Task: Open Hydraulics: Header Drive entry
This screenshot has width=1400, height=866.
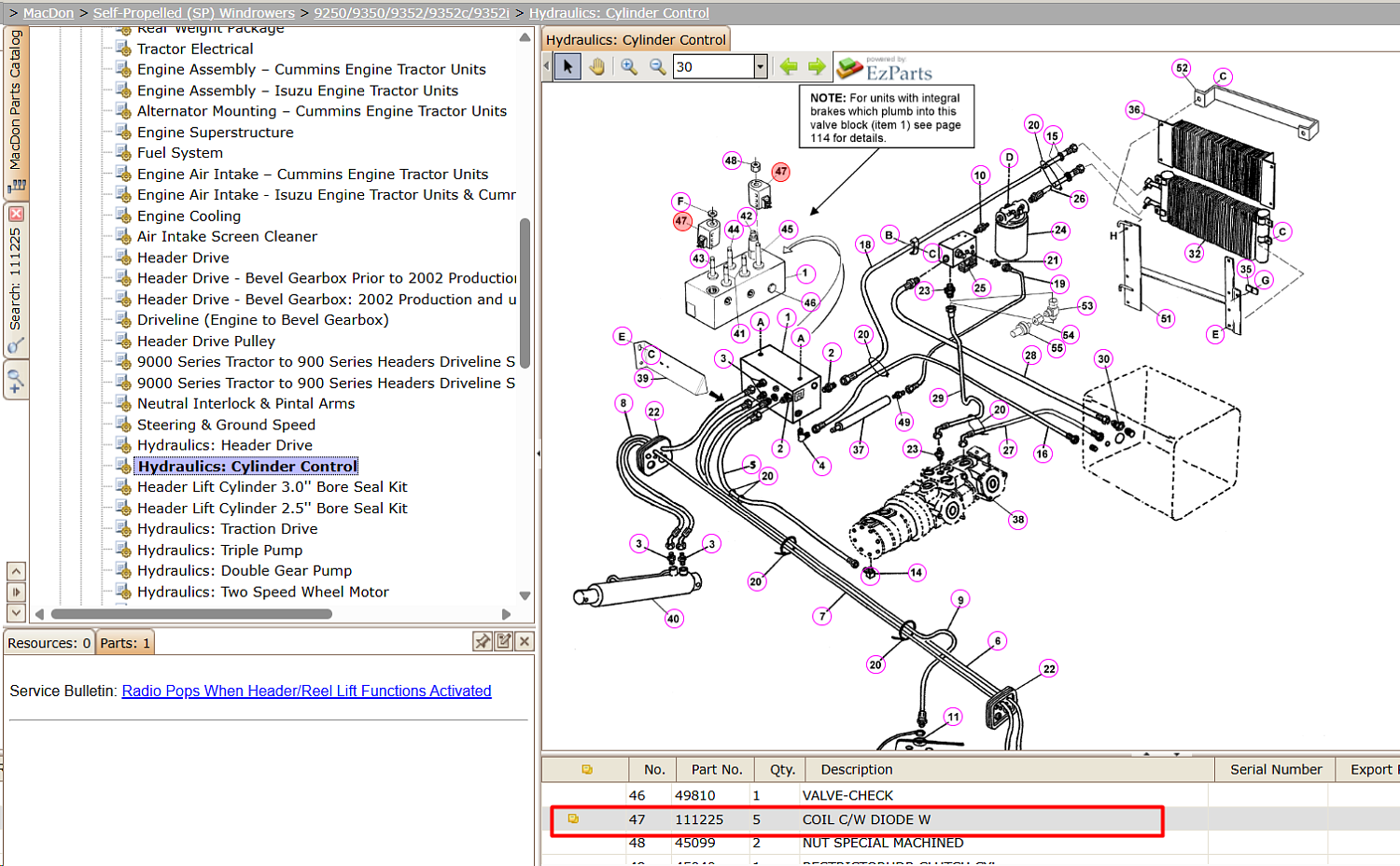Action: [x=225, y=445]
